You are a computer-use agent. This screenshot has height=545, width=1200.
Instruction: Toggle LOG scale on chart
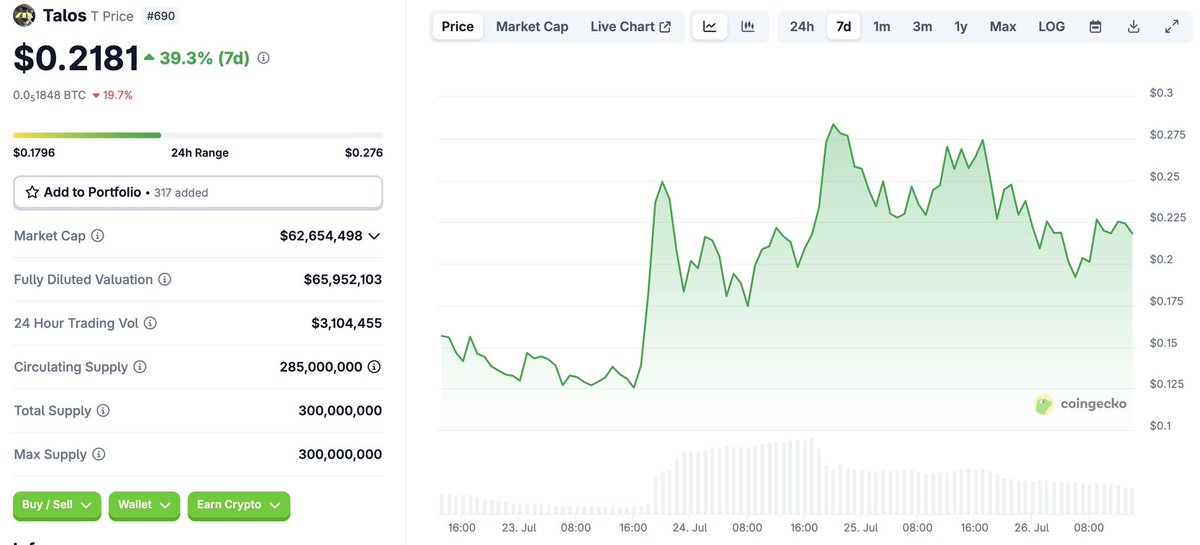coord(1052,27)
